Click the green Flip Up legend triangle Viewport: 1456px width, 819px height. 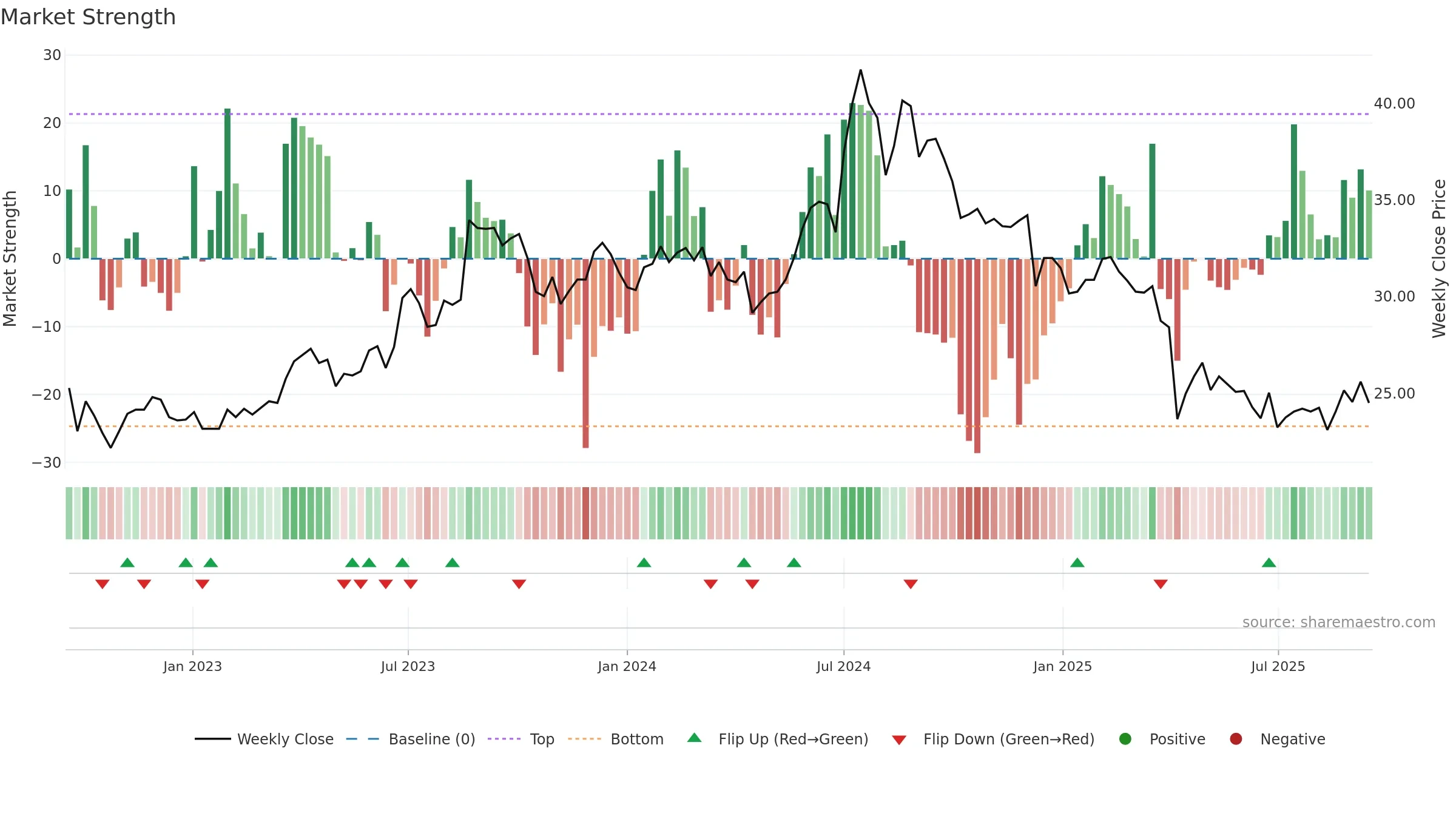pyautogui.click(x=695, y=738)
